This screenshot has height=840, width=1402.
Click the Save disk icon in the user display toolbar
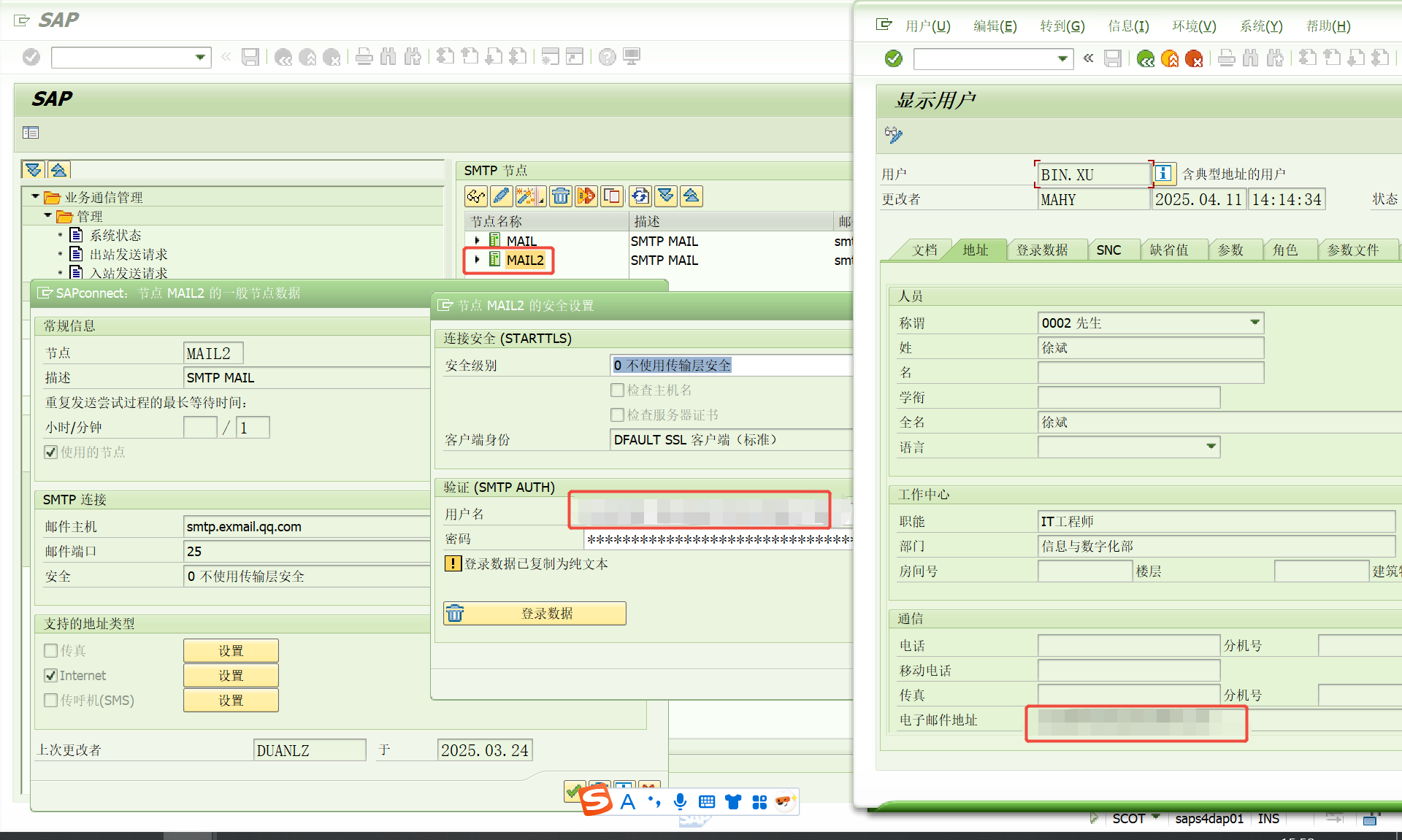1113,58
